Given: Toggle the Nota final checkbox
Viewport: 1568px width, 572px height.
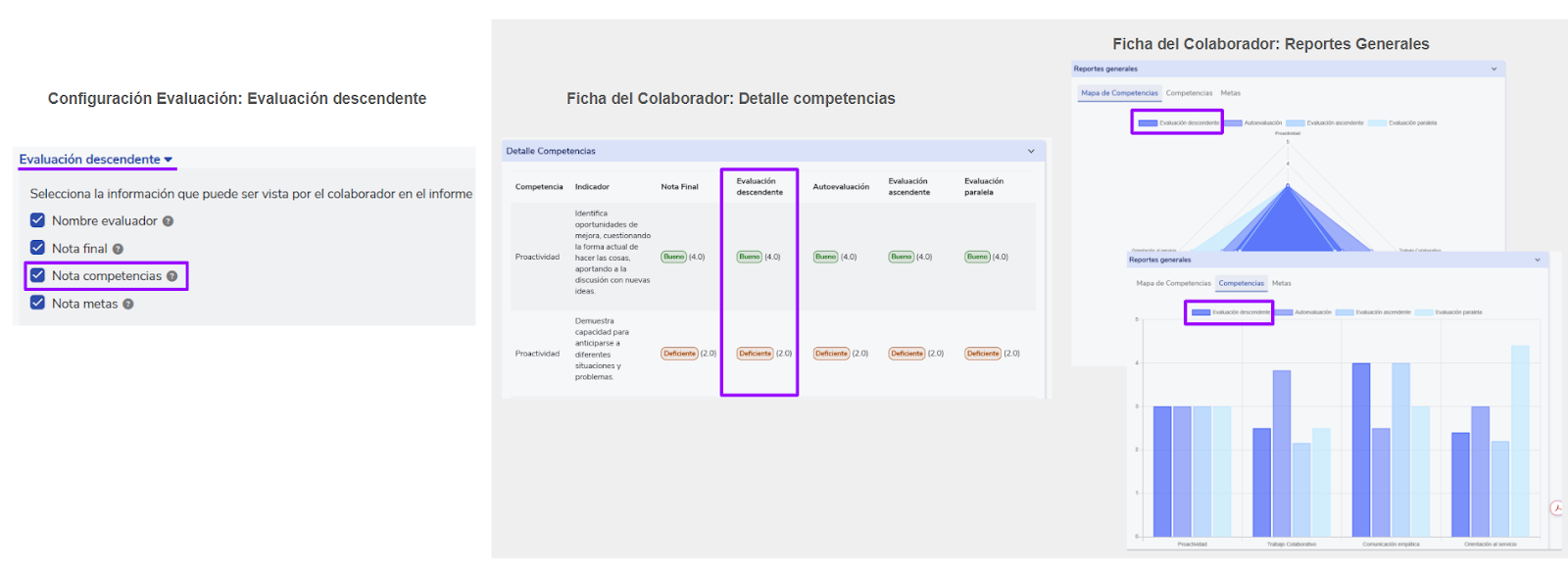Looking at the screenshot, I should point(37,248).
